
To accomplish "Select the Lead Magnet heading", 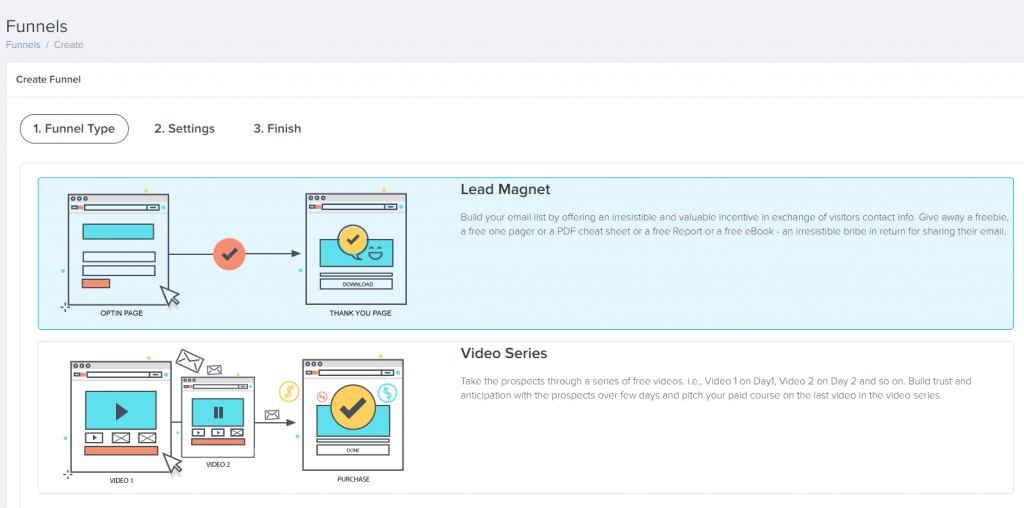I will tap(505, 189).
